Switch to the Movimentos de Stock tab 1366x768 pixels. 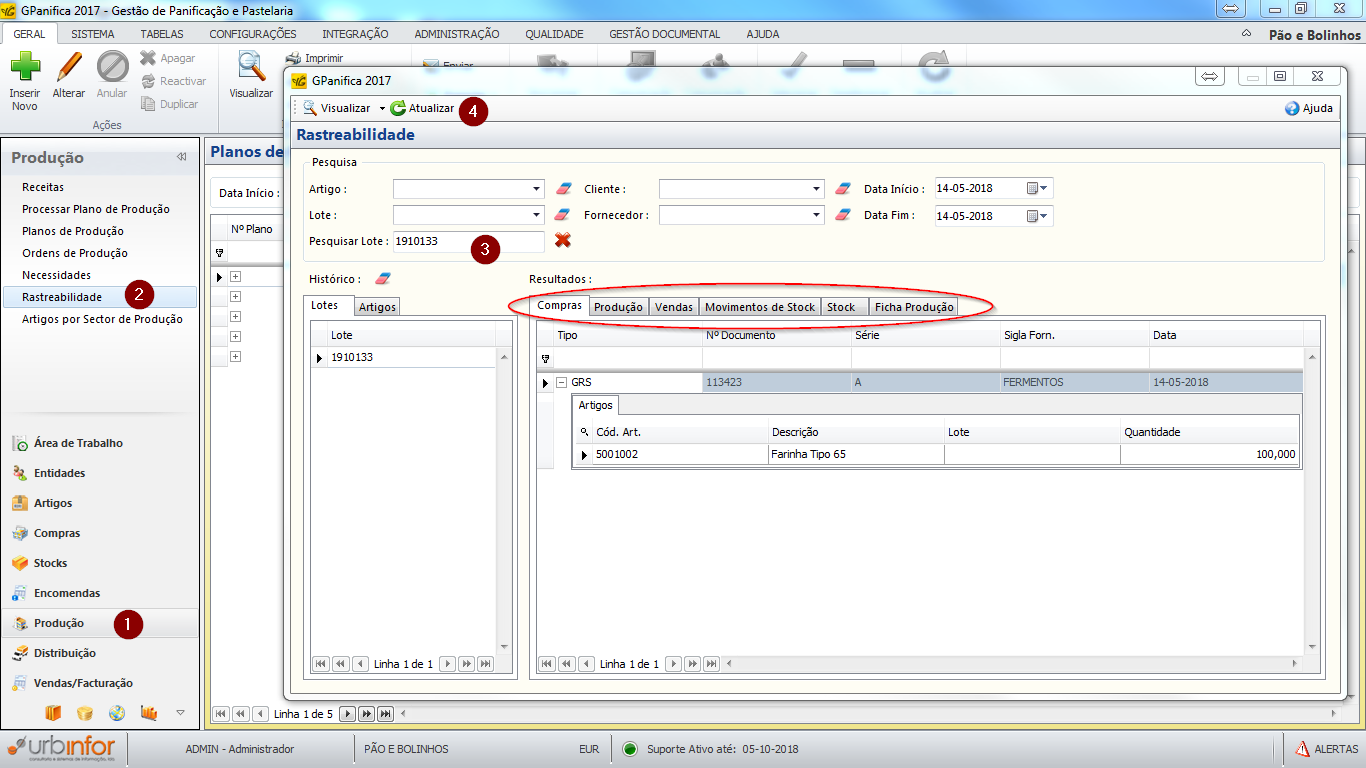point(759,307)
